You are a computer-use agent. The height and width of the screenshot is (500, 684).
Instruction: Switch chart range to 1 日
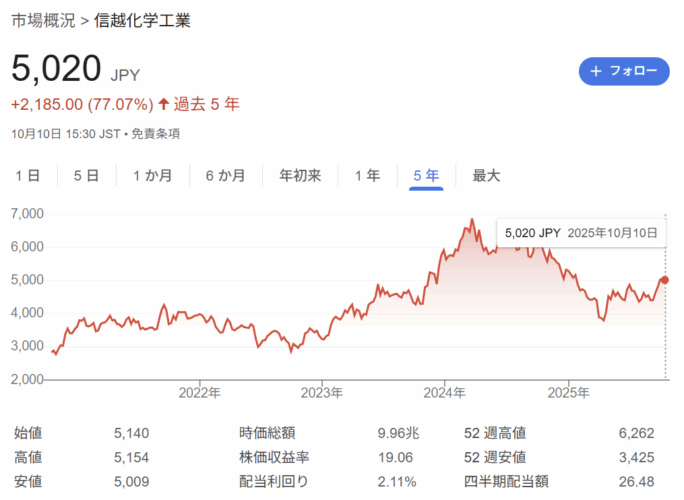28,176
